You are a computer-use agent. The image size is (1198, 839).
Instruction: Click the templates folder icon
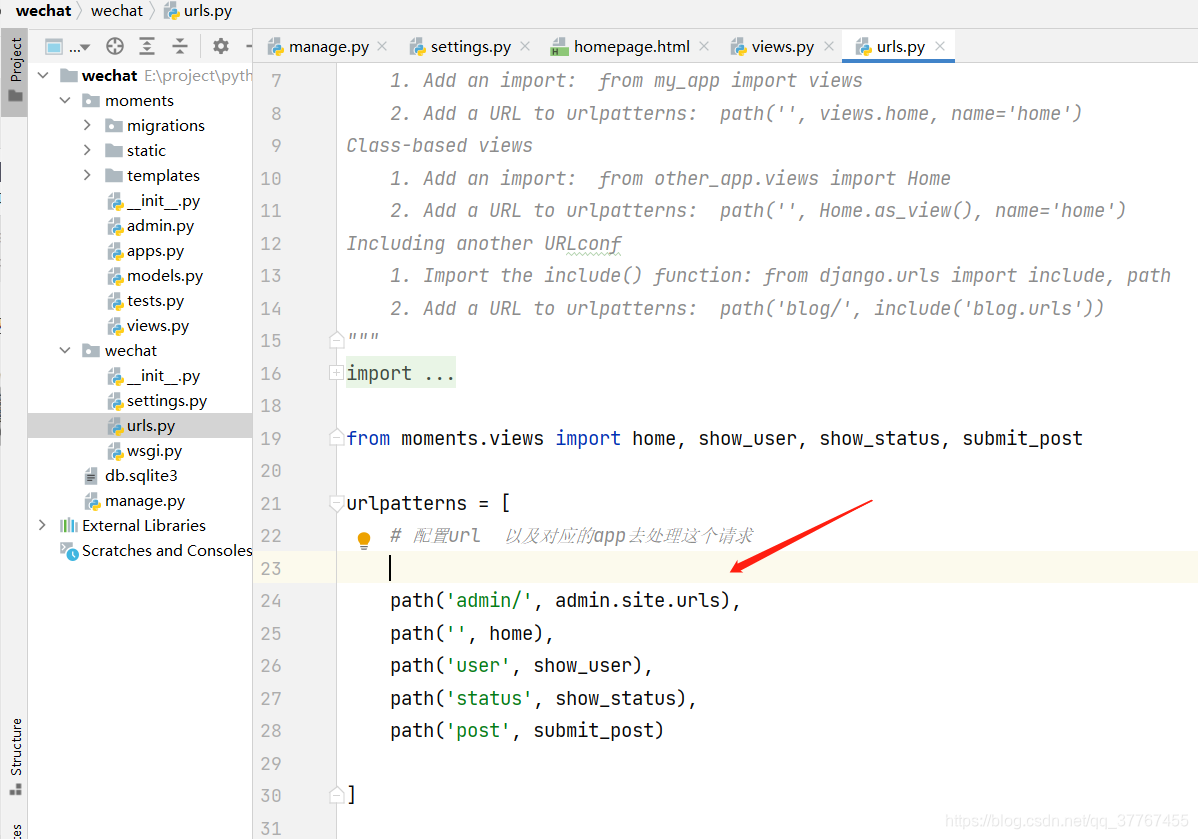tap(114, 175)
